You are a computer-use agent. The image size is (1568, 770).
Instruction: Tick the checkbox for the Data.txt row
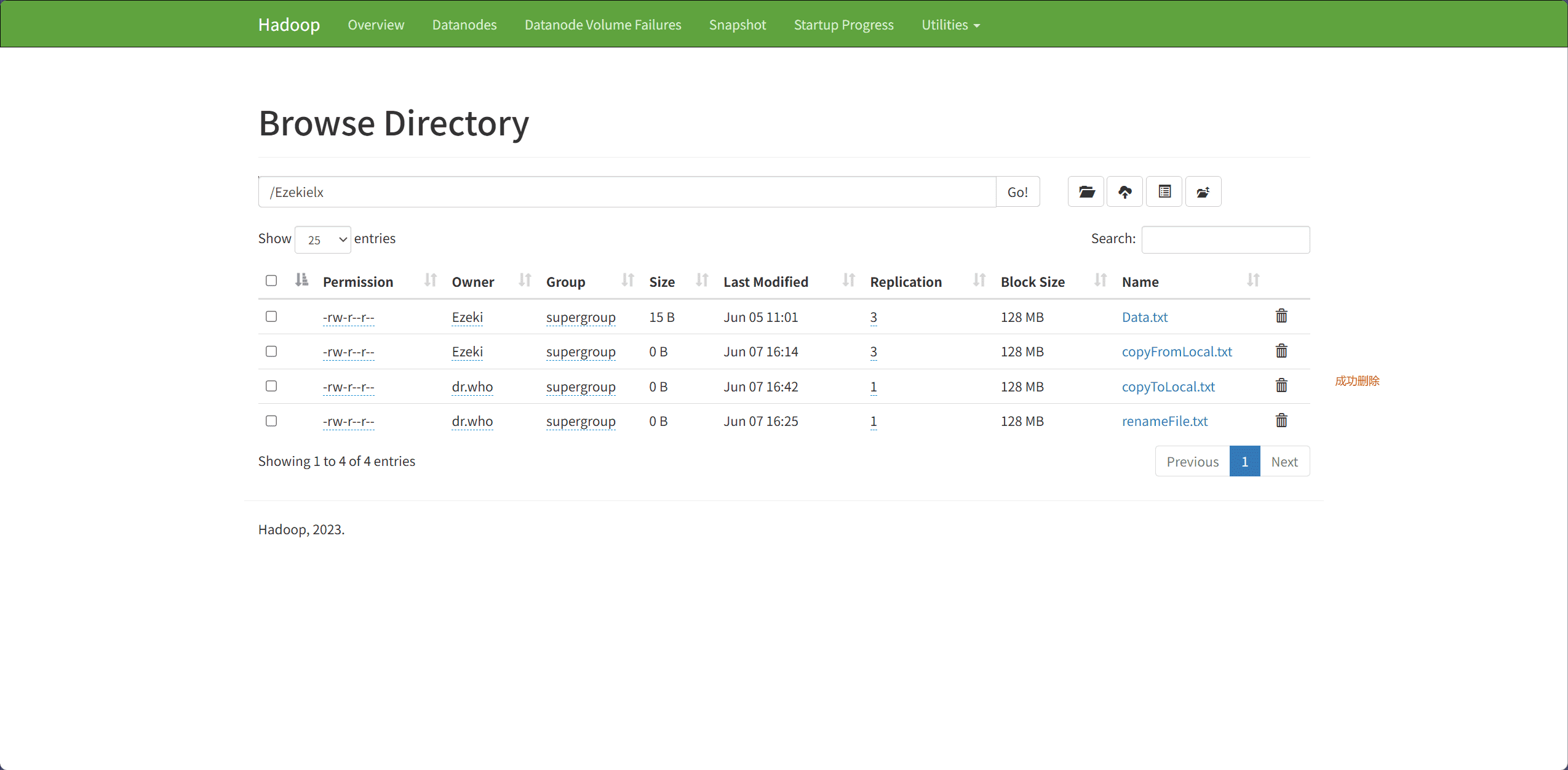point(271,316)
